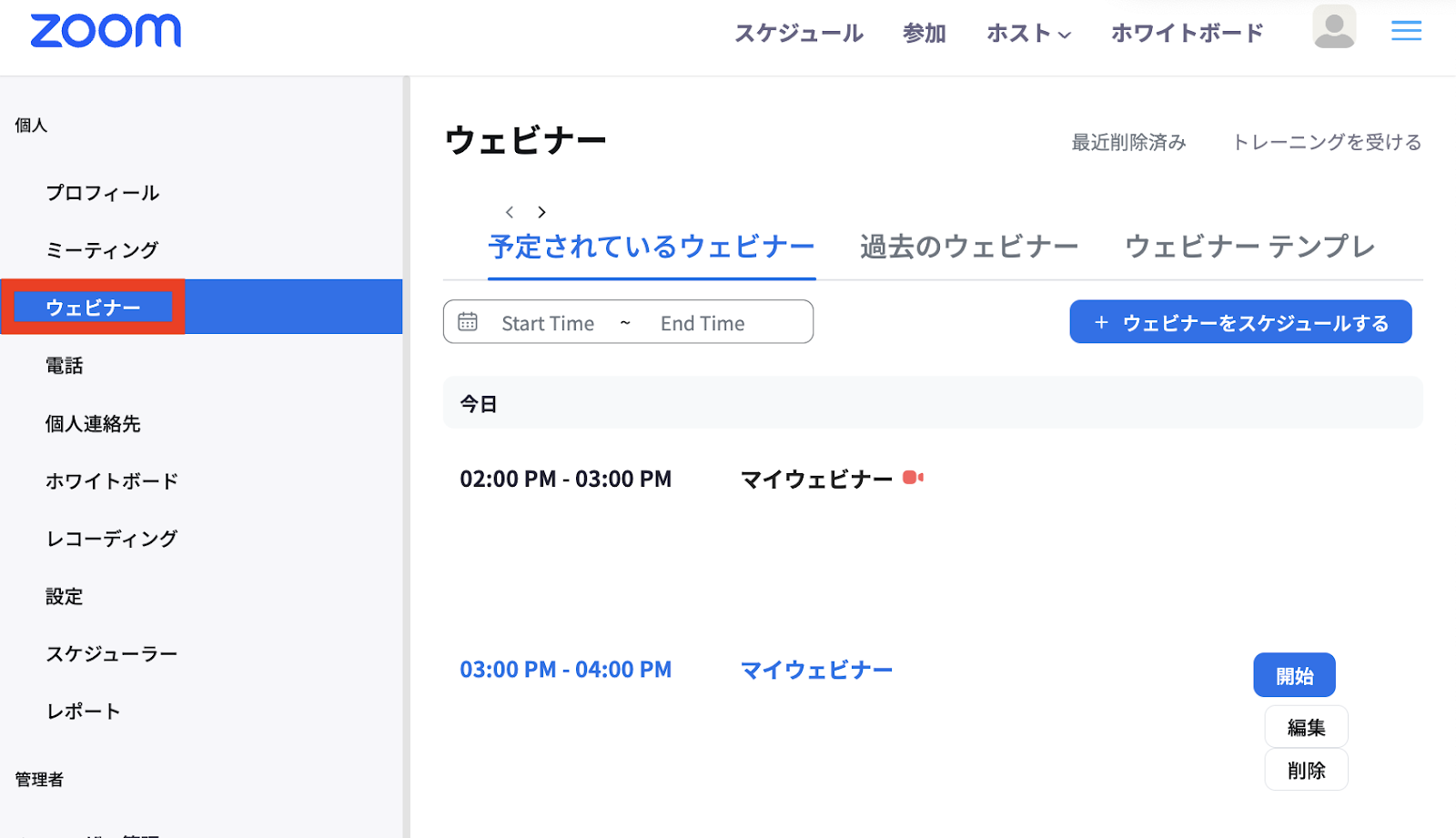Open スケジュール in top navigation
Viewport: 1456px width, 838px height.
799,34
